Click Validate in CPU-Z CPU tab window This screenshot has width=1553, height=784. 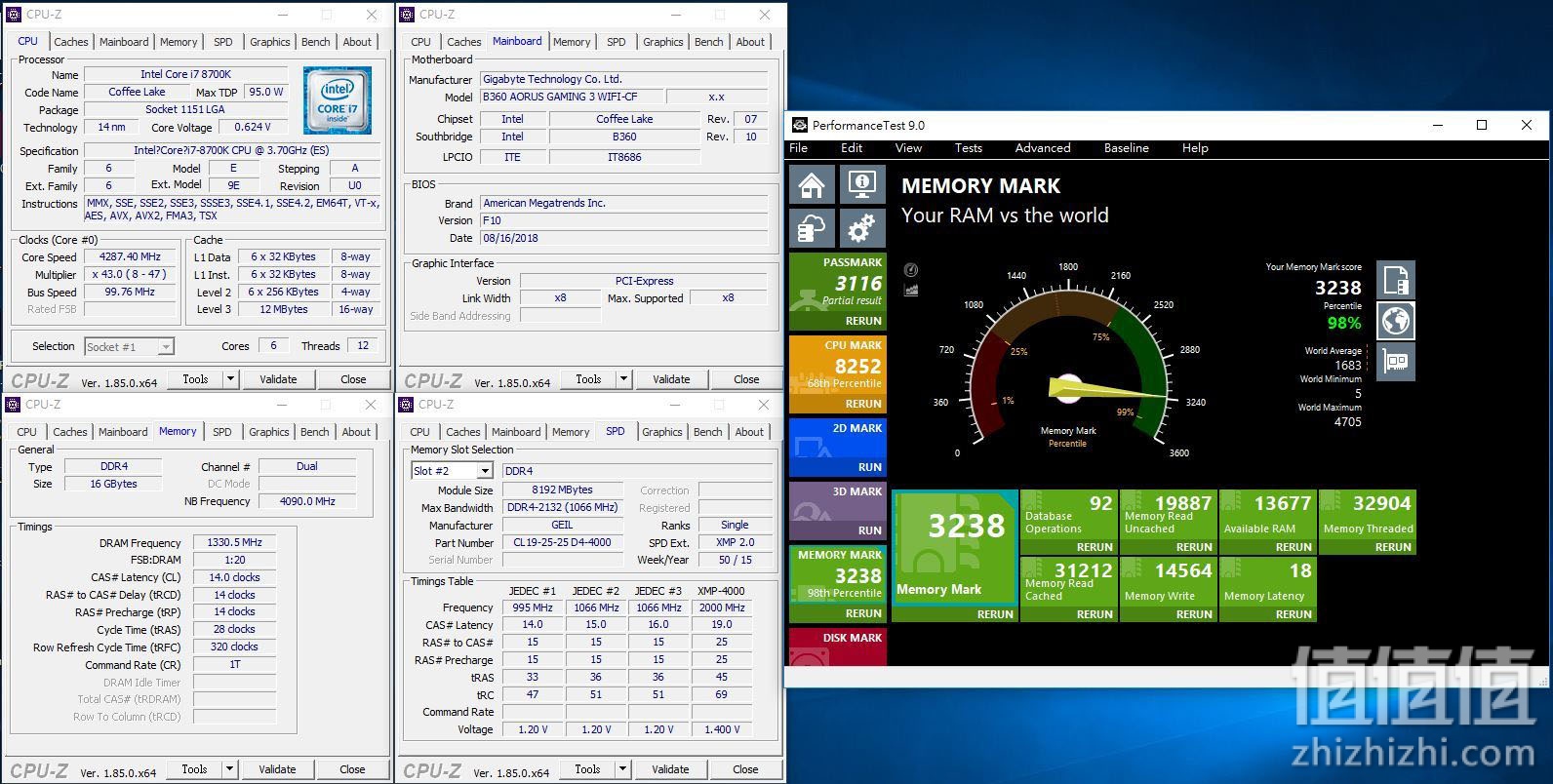pyautogui.click(x=278, y=379)
